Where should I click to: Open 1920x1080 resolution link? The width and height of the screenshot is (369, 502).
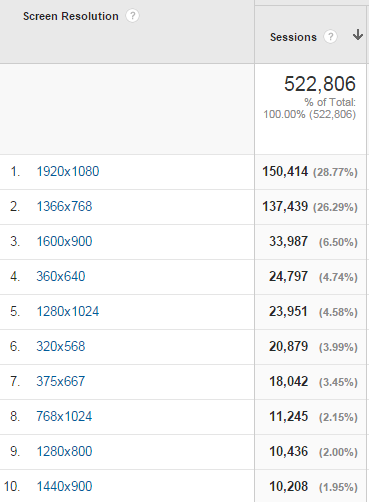[x=68, y=172]
